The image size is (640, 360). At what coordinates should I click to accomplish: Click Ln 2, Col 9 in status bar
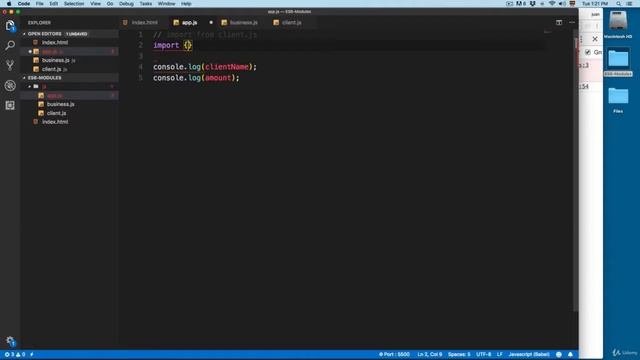[x=429, y=354]
